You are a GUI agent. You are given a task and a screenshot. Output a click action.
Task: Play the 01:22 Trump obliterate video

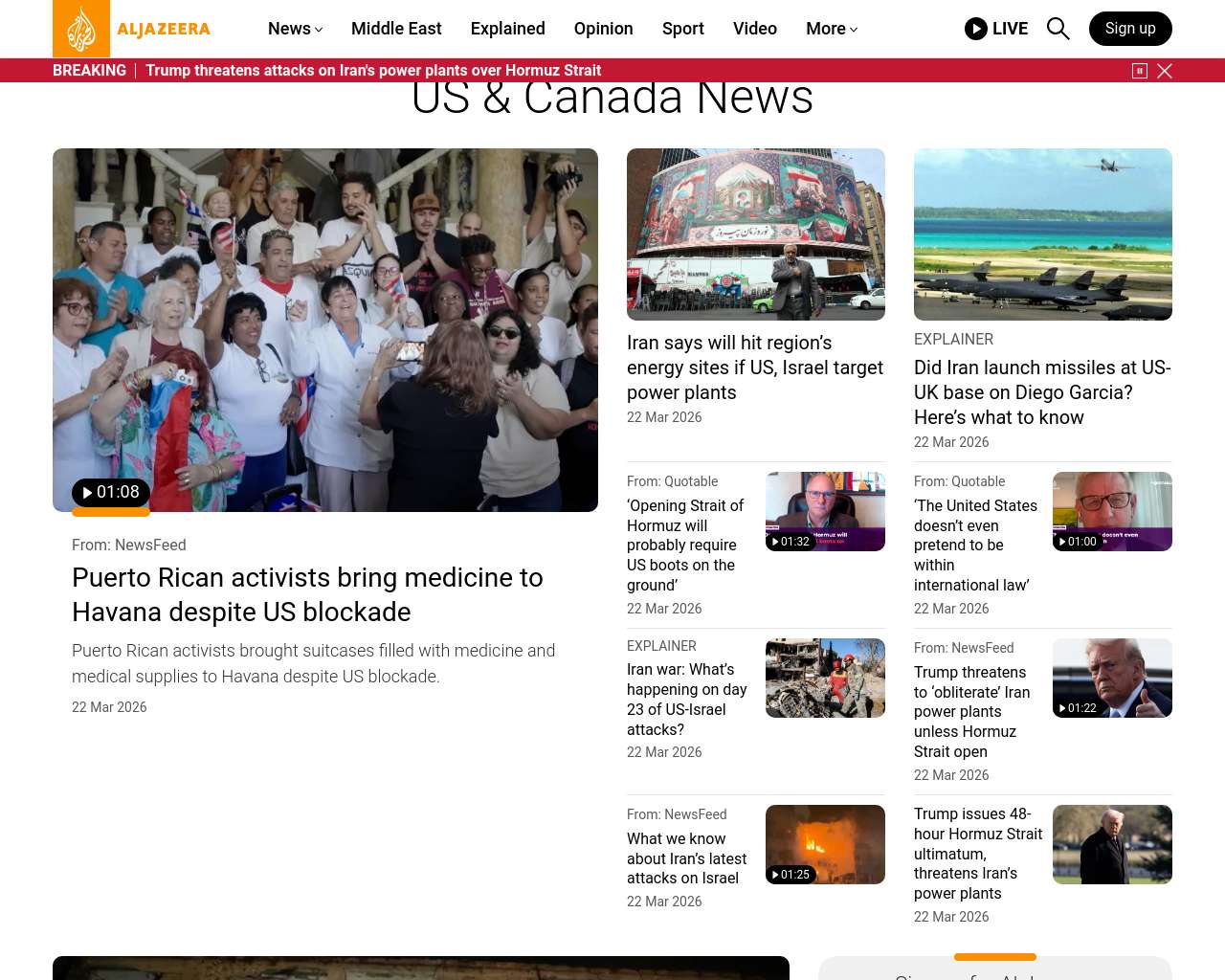pyautogui.click(x=1112, y=678)
